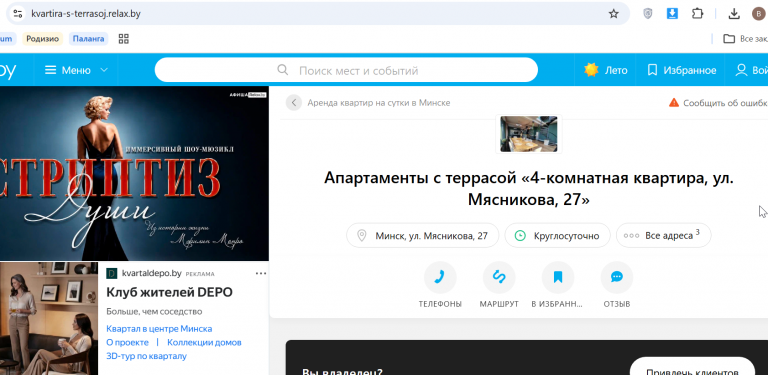Open Избранное favorites in header
Image resolution: width=768 pixels, height=375 pixels.
click(x=681, y=70)
